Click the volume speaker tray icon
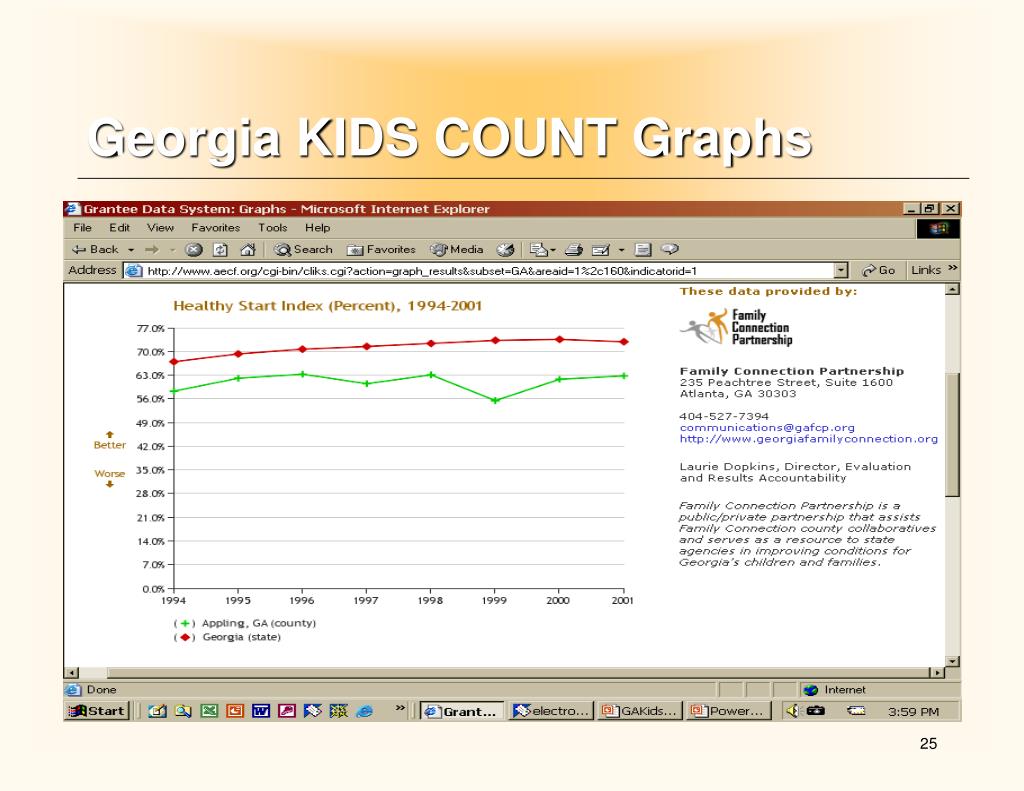The height and width of the screenshot is (791, 1024). point(792,711)
